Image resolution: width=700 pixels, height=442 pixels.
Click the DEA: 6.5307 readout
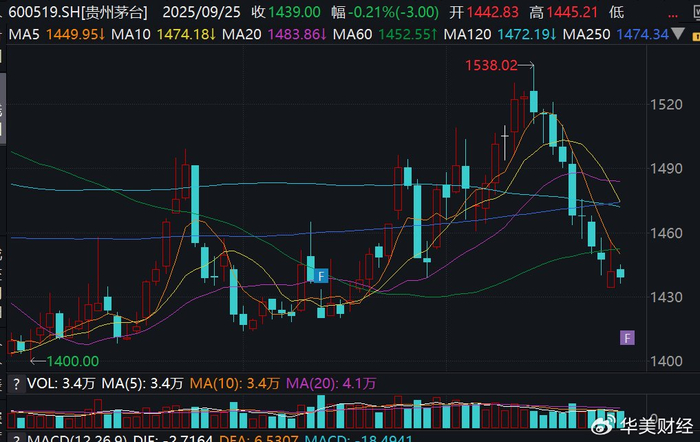258,438
